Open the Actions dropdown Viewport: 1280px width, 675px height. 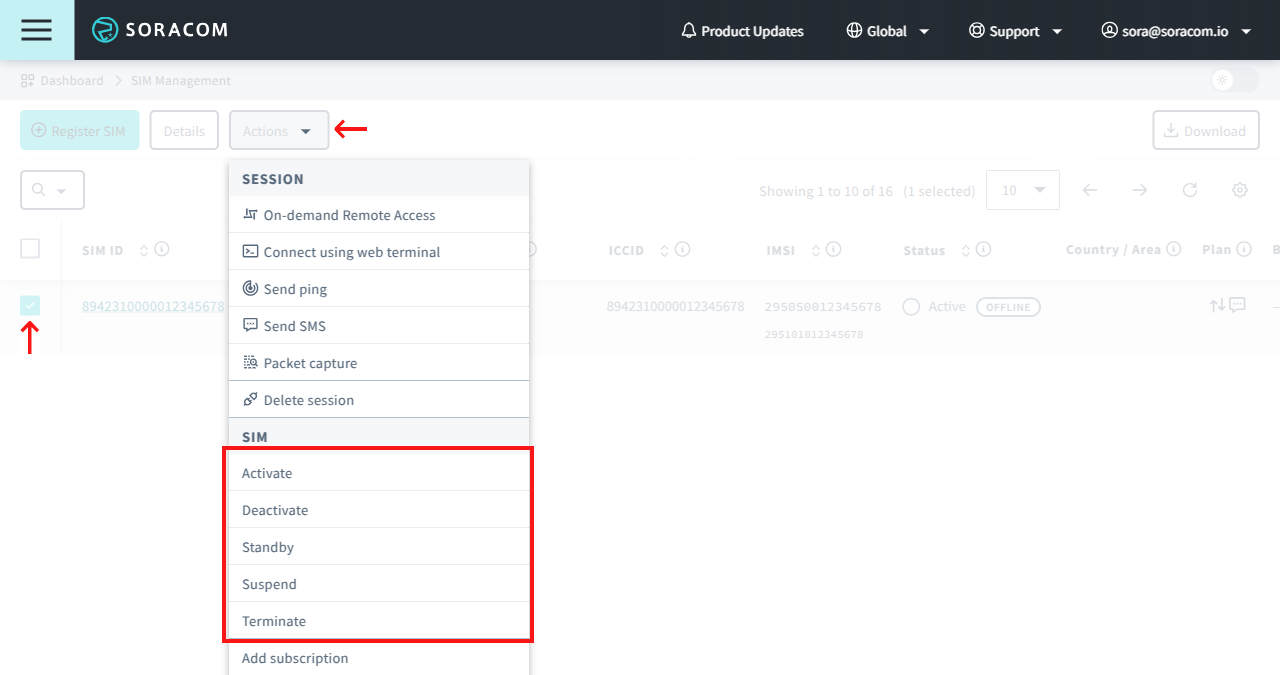pyautogui.click(x=279, y=130)
